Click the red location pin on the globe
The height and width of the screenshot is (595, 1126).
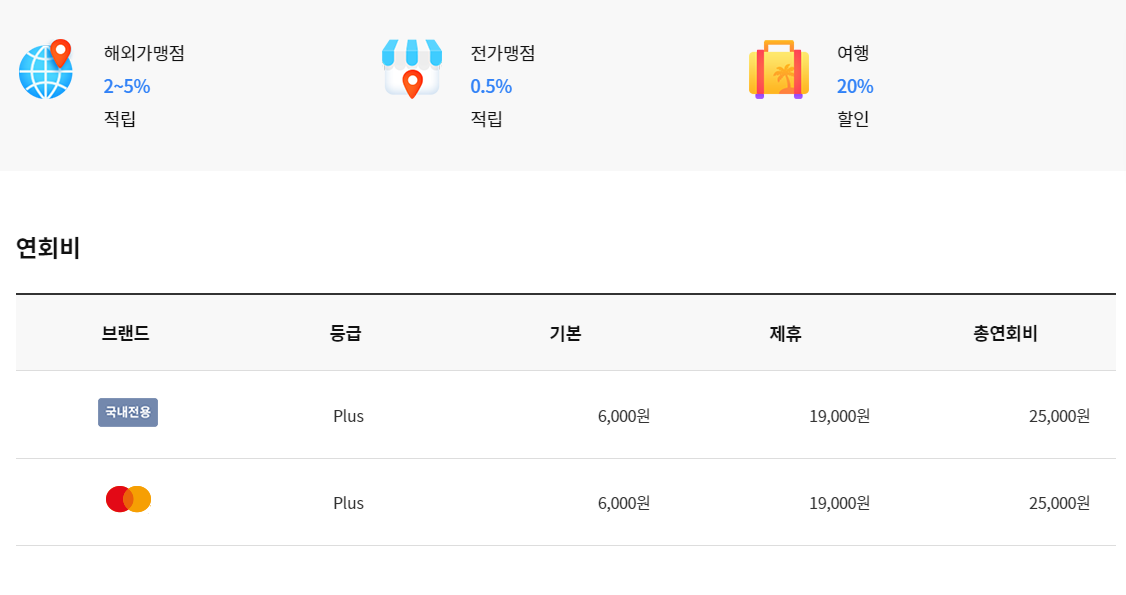pyautogui.click(x=60, y=48)
